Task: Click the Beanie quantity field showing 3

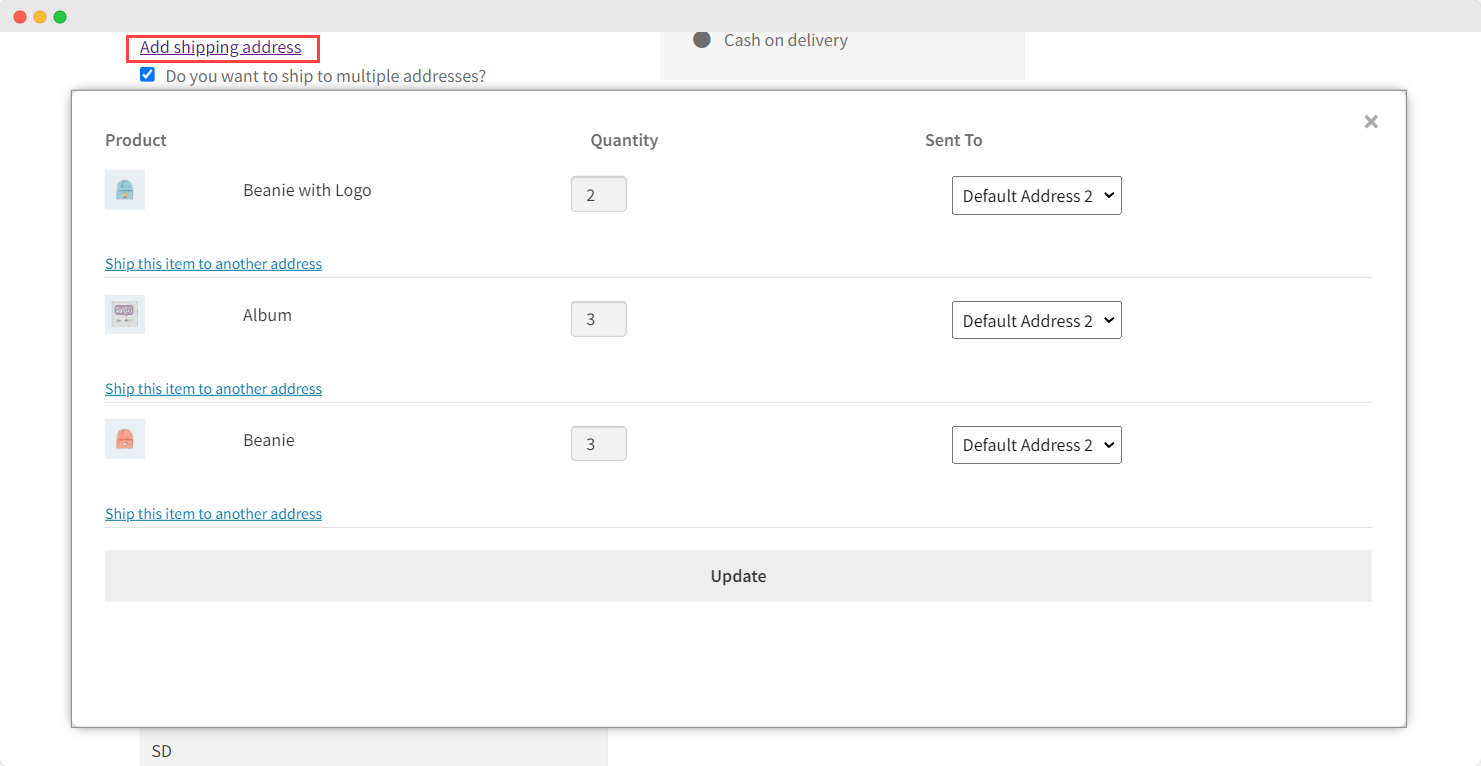Action: tap(598, 443)
